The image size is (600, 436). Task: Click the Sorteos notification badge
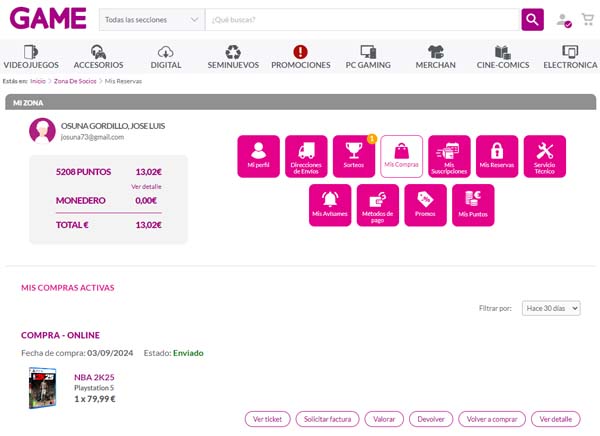(x=372, y=139)
